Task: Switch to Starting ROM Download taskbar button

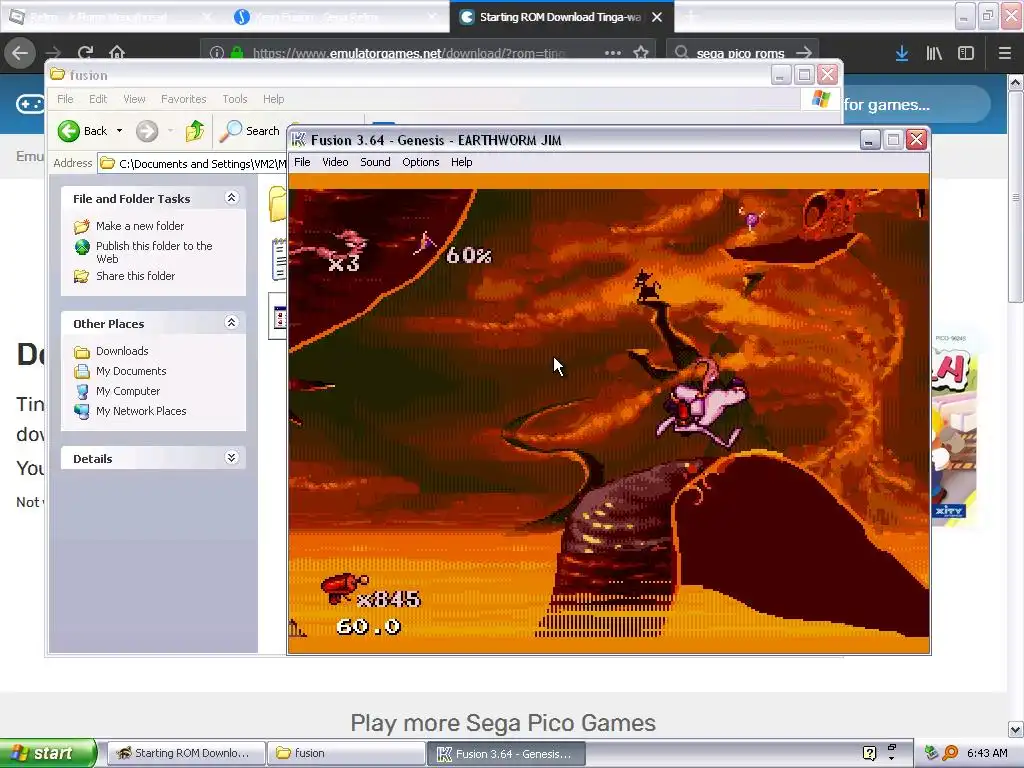Action: (186, 753)
